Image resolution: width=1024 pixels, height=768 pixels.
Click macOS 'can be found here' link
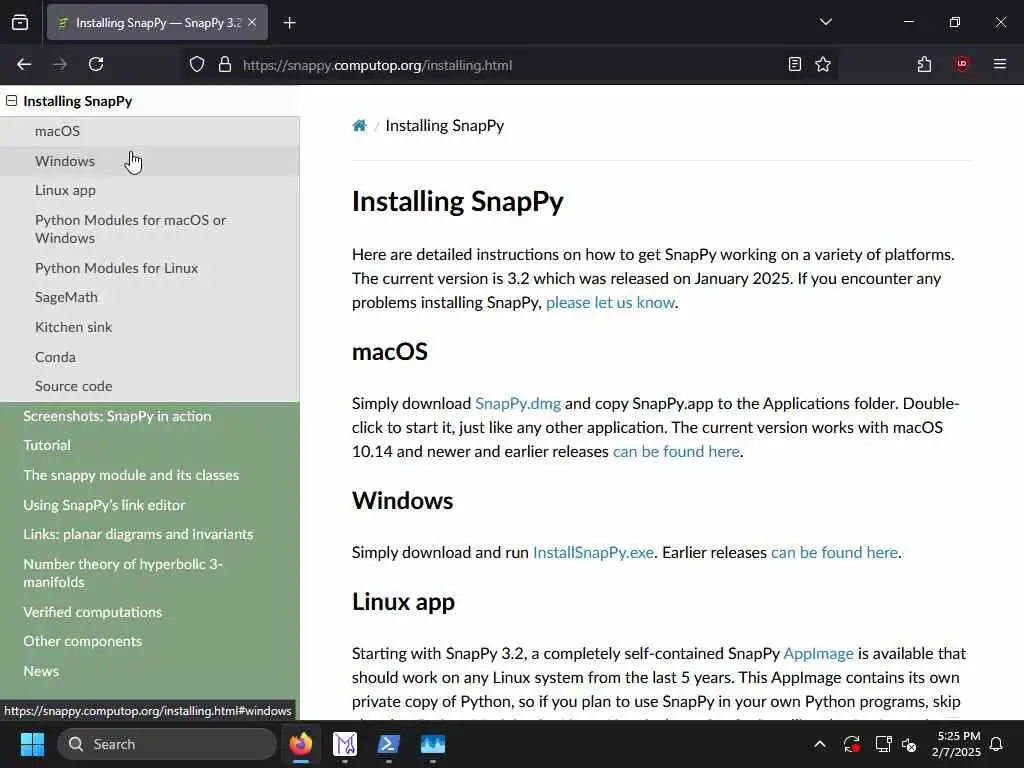coord(676,452)
